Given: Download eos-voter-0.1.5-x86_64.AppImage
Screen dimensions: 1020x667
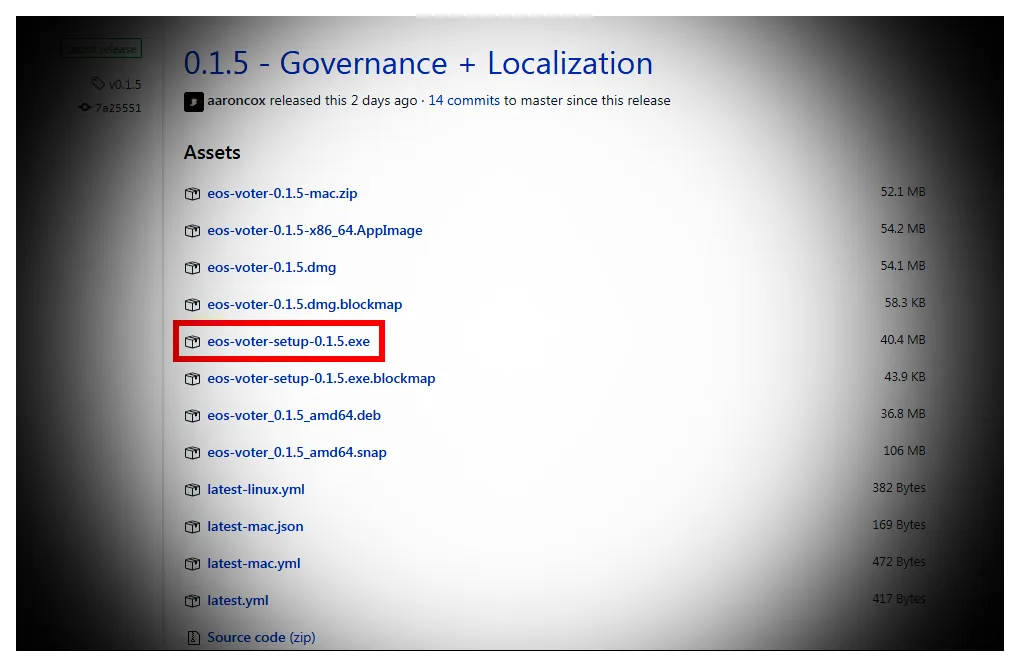Looking at the screenshot, I should 315,230.
